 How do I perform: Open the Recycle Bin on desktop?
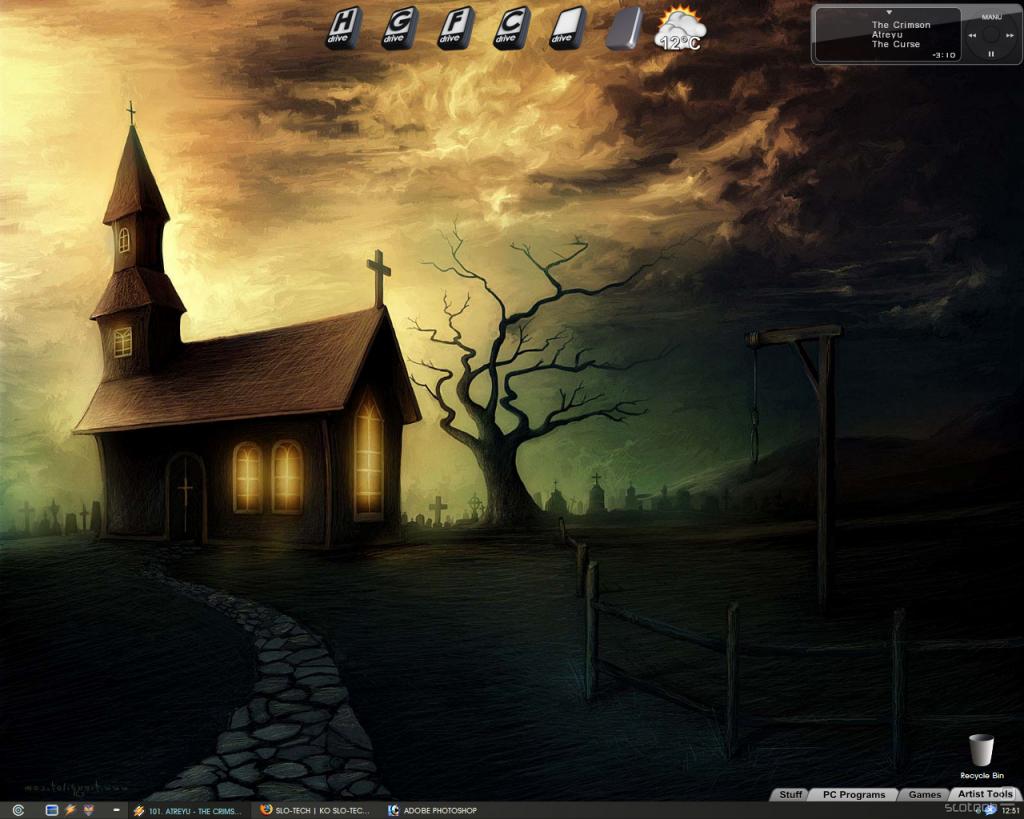click(x=981, y=756)
